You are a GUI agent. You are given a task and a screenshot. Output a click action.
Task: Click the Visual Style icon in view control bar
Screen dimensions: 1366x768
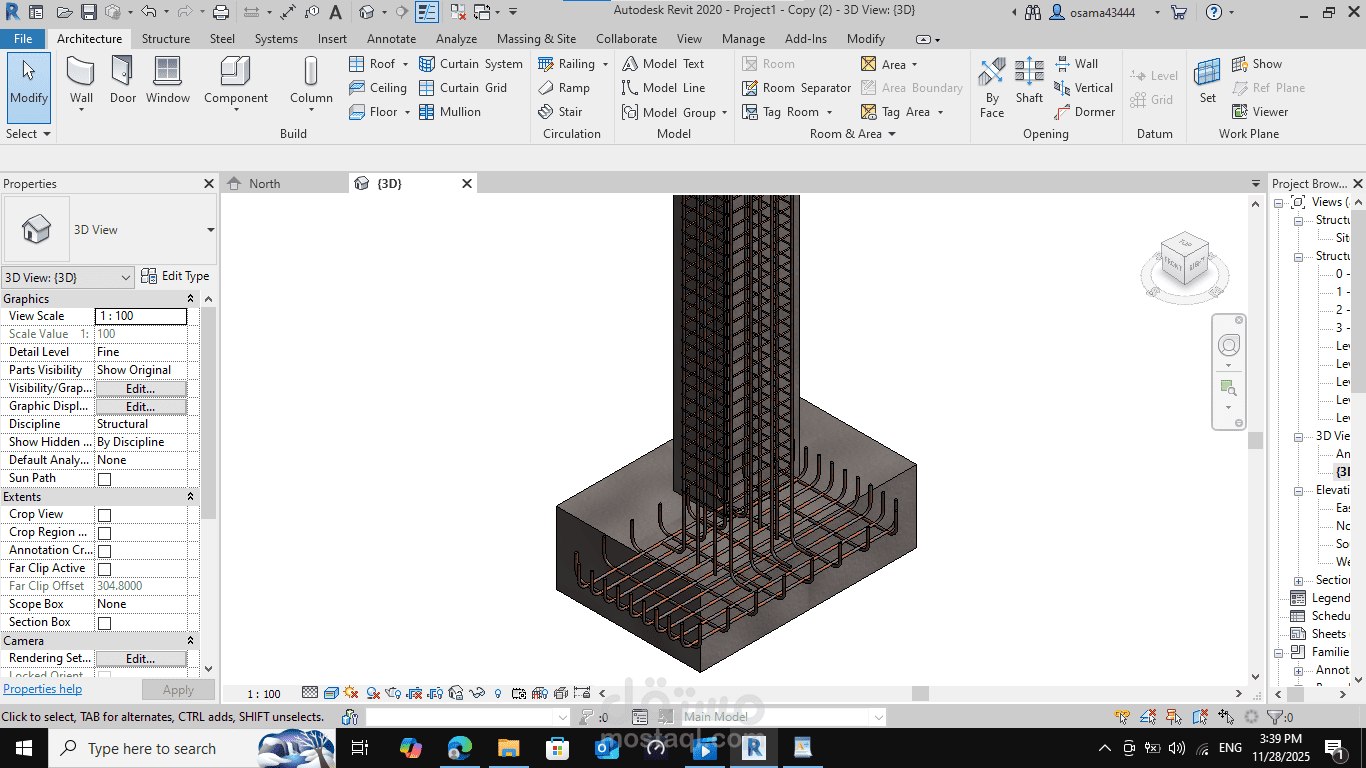click(330, 693)
